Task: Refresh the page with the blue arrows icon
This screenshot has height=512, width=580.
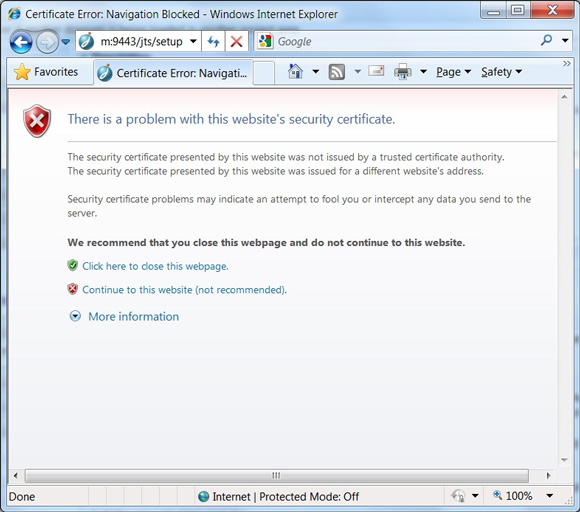Action: pos(213,41)
